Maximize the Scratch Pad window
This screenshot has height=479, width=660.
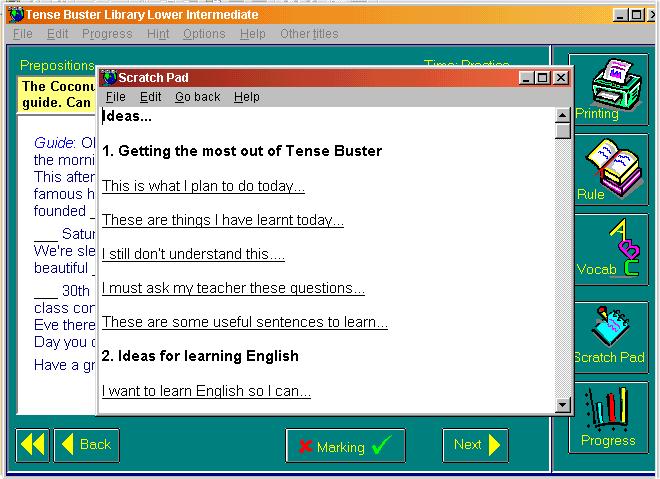pos(543,78)
